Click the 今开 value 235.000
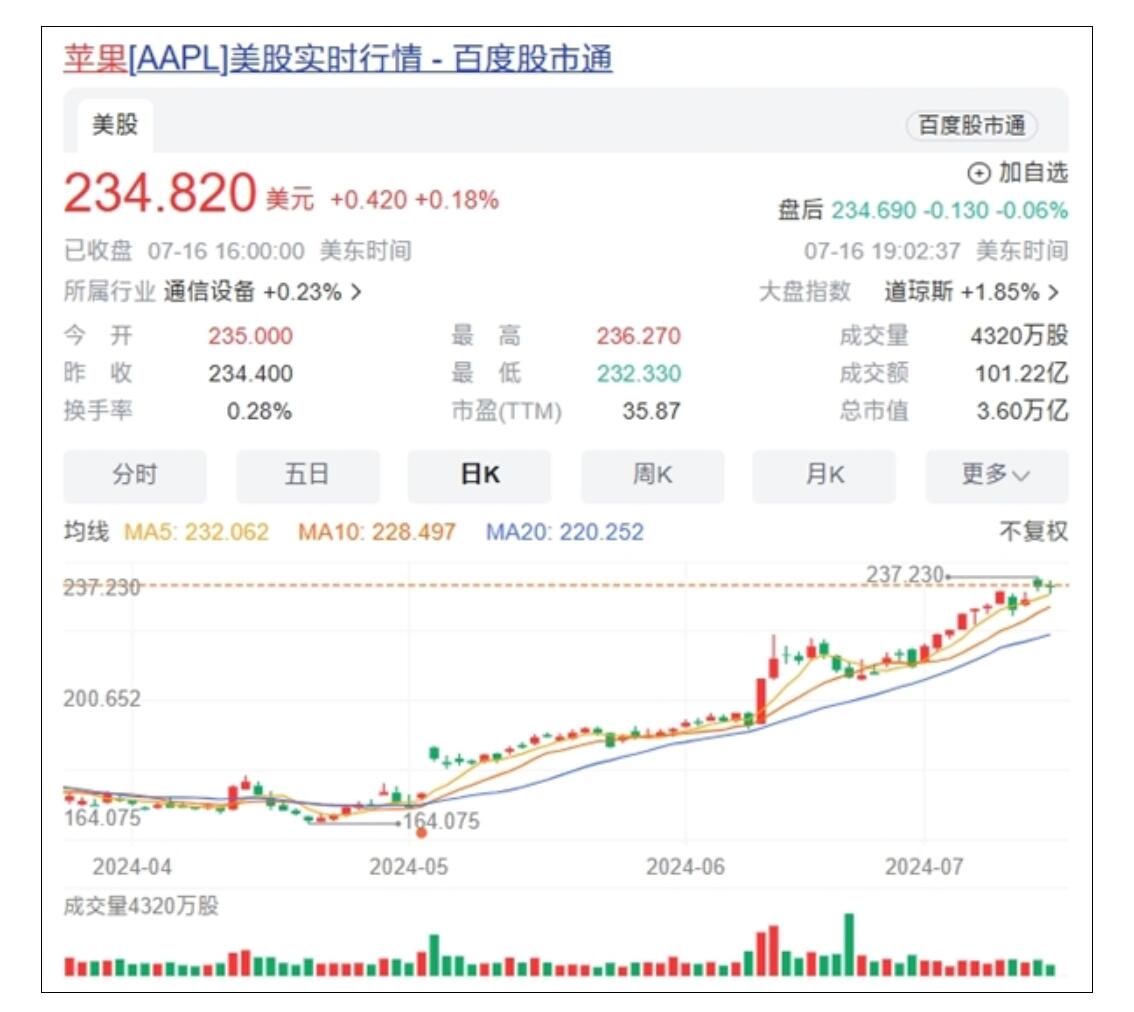This screenshot has width=1134, height=1012. point(250,336)
